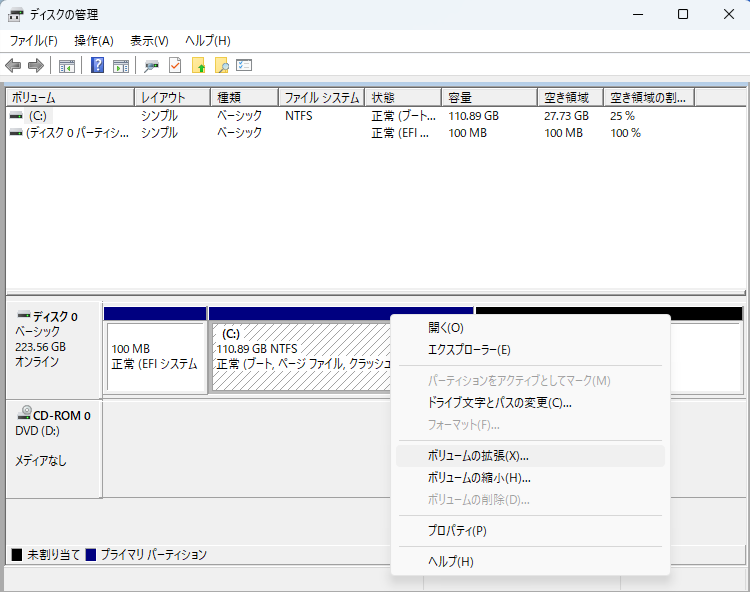Choose ヘルプ(H) at bottom of context menu
The height and width of the screenshot is (592, 750).
pos(530,561)
